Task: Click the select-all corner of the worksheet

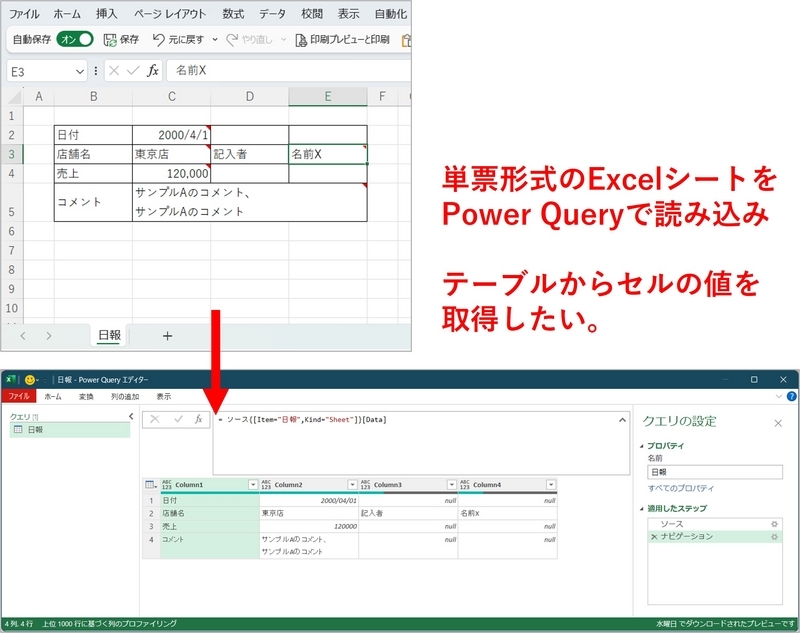Action: [14, 96]
